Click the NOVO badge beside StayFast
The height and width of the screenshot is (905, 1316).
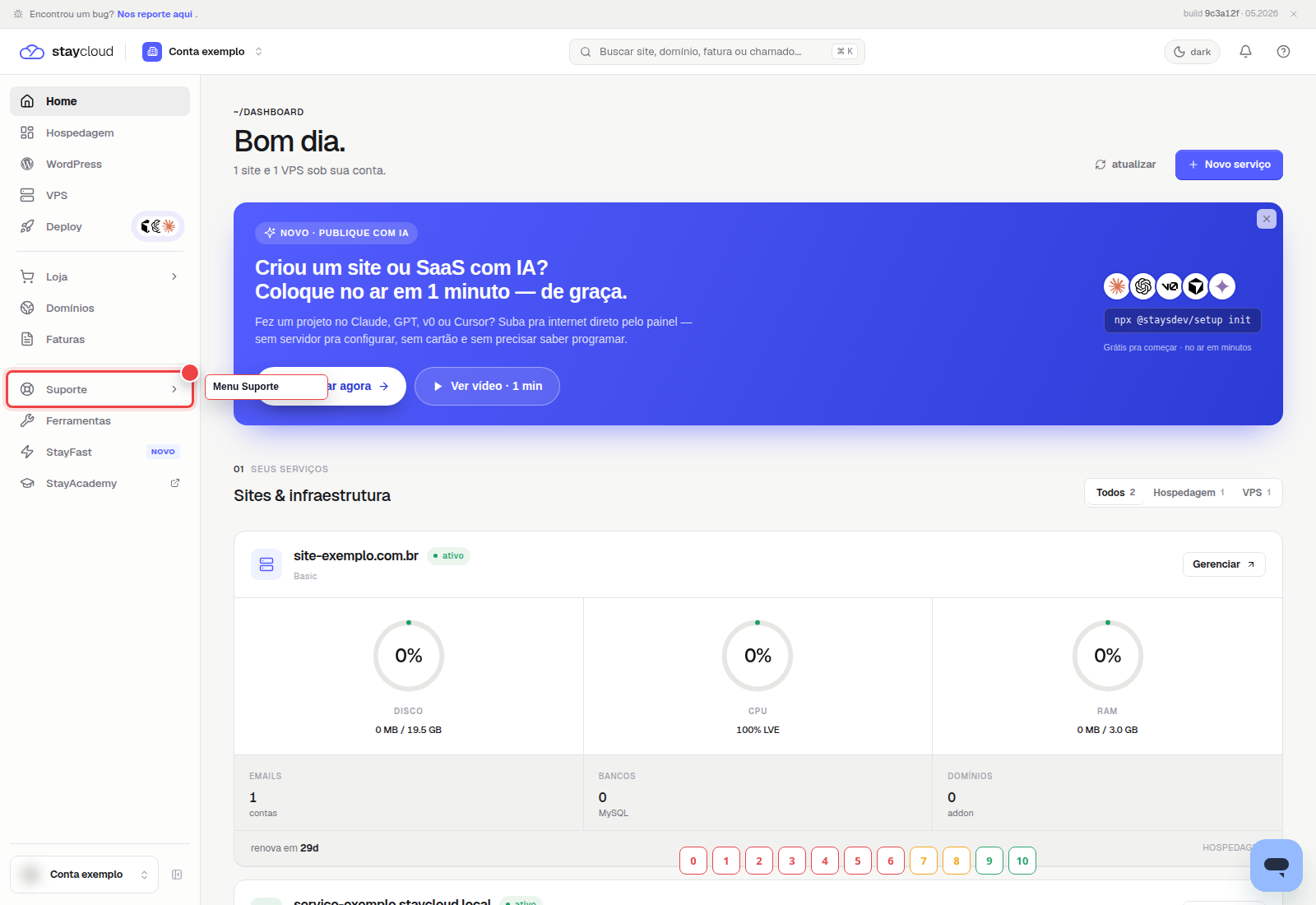point(163,452)
